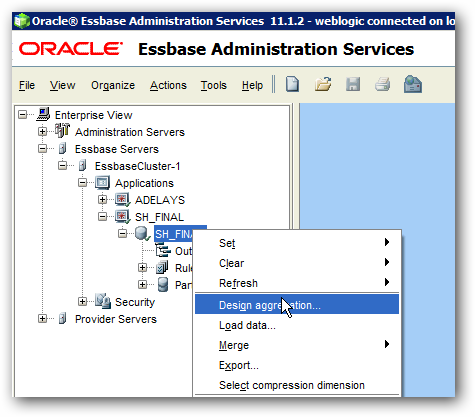Select the ADELAYS label
475x417 pixels.
160,200
